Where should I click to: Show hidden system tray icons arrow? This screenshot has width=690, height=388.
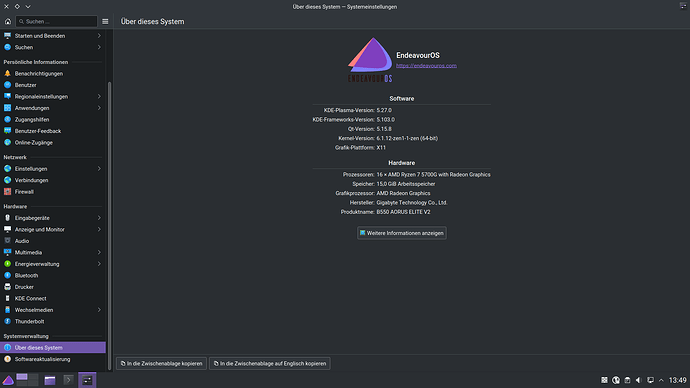coord(661,380)
